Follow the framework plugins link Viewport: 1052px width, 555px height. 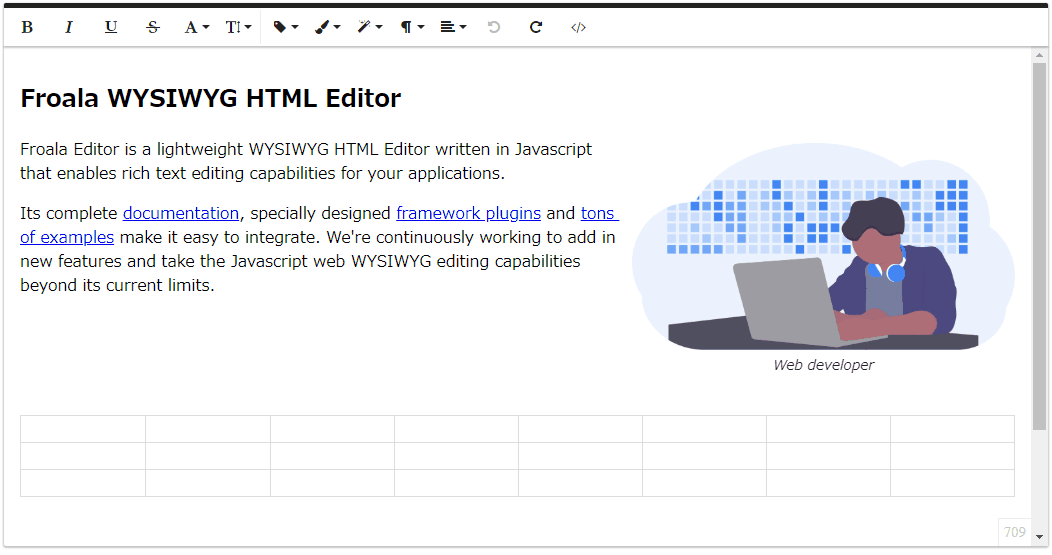tap(468, 213)
